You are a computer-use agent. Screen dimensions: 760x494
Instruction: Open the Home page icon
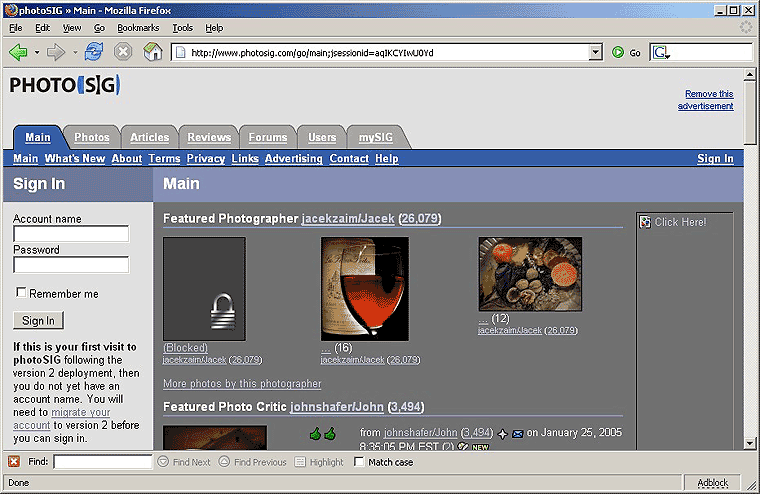click(153, 51)
